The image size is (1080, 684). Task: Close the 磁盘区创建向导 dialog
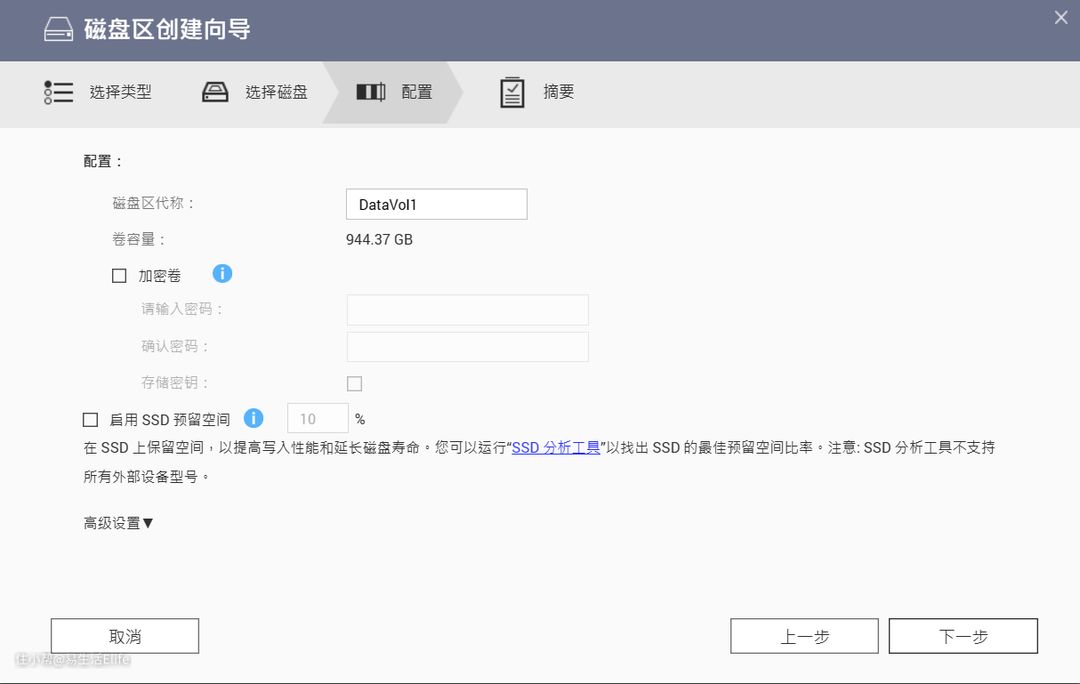pos(1061,17)
